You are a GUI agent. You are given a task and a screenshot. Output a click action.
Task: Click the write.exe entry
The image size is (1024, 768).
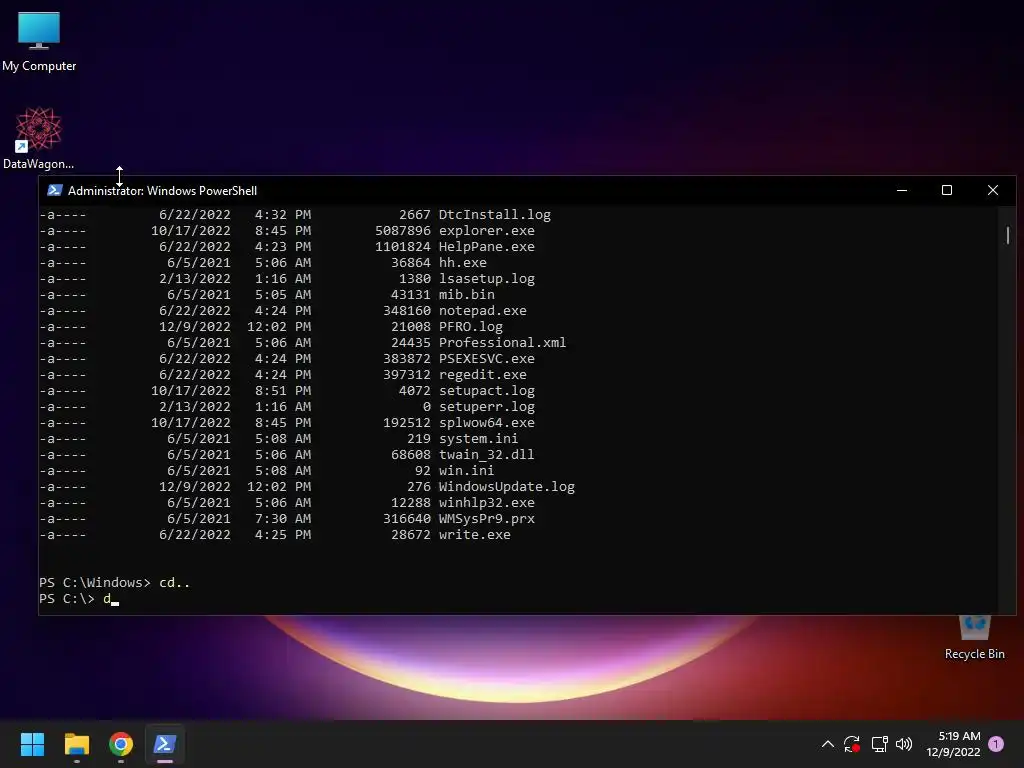(x=475, y=535)
